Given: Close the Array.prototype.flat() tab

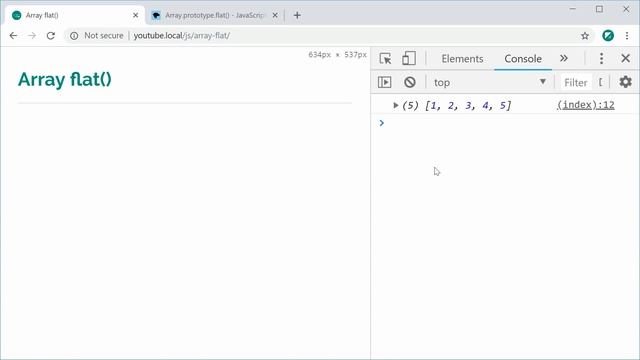Looking at the screenshot, I should click(x=275, y=16).
